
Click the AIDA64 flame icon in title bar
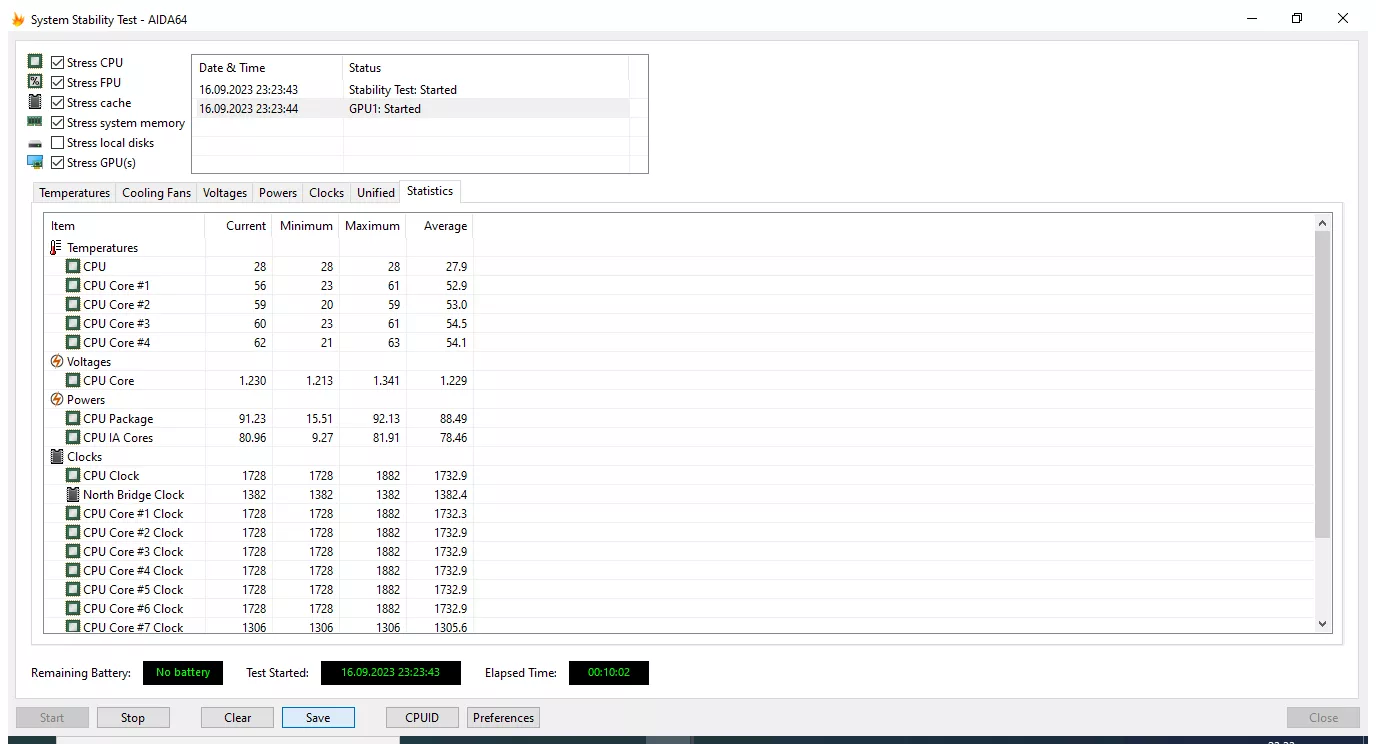pyautogui.click(x=18, y=19)
